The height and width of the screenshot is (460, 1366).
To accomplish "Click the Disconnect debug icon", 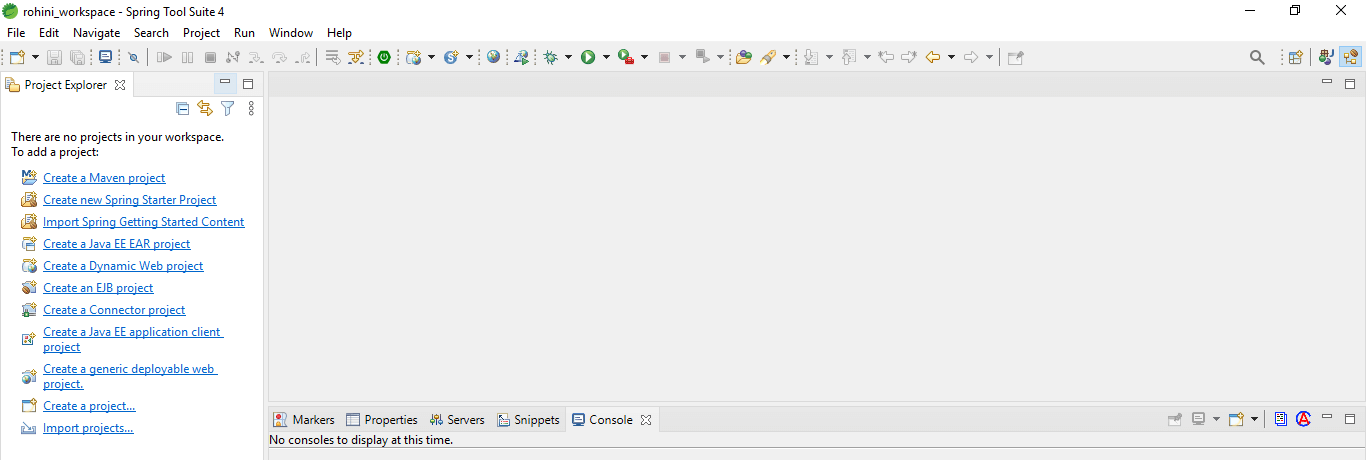I will 233,58.
